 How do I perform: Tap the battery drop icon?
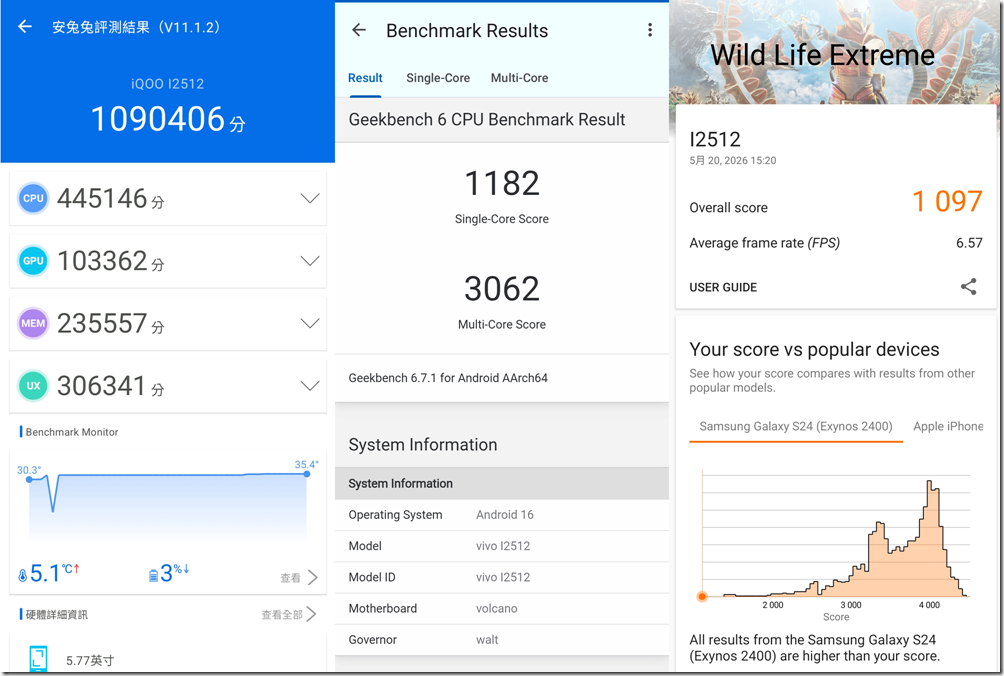(153, 575)
